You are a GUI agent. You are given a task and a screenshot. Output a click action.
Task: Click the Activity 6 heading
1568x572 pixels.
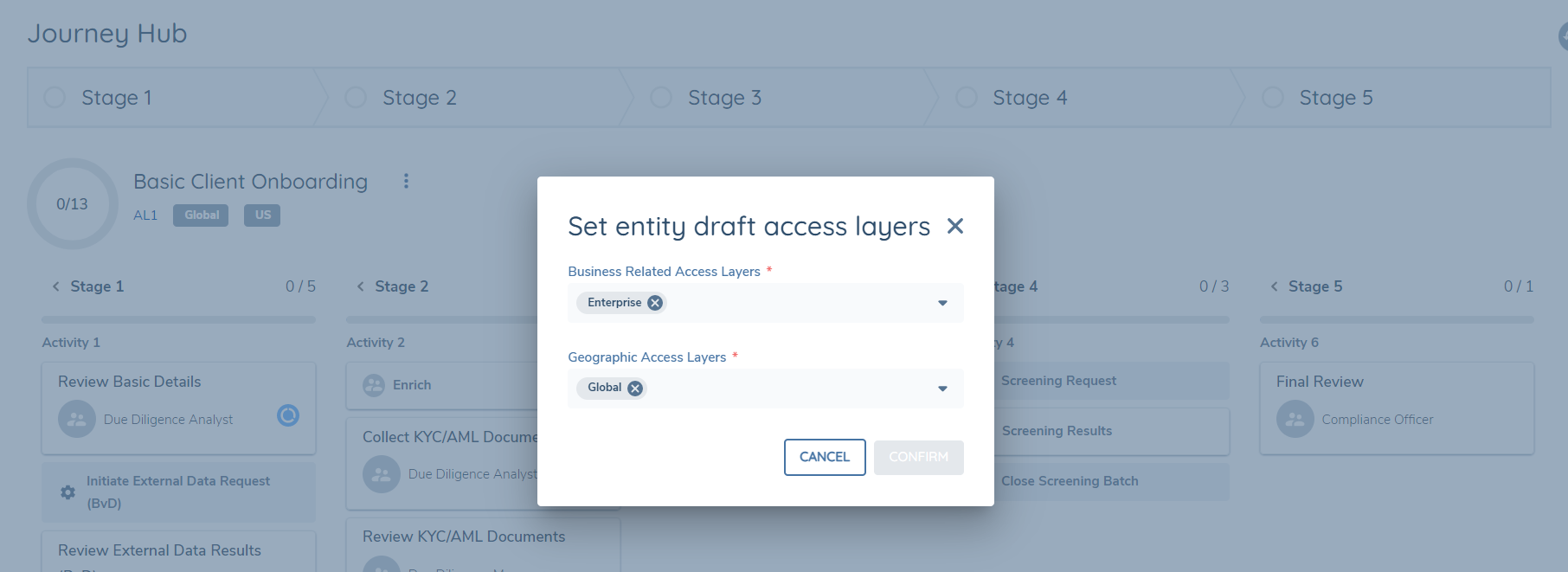click(x=1289, y=343)
